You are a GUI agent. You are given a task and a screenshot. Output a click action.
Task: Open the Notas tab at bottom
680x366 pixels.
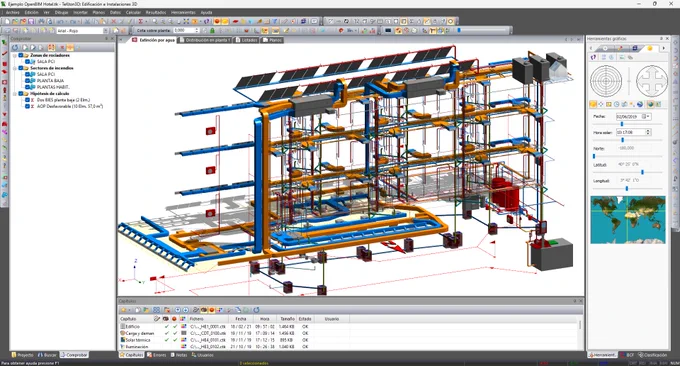[x=179, y=355]
